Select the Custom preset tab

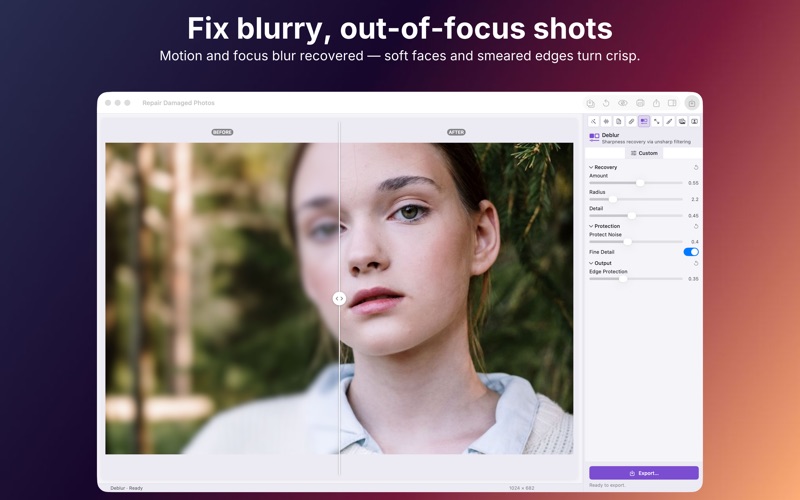644,153
